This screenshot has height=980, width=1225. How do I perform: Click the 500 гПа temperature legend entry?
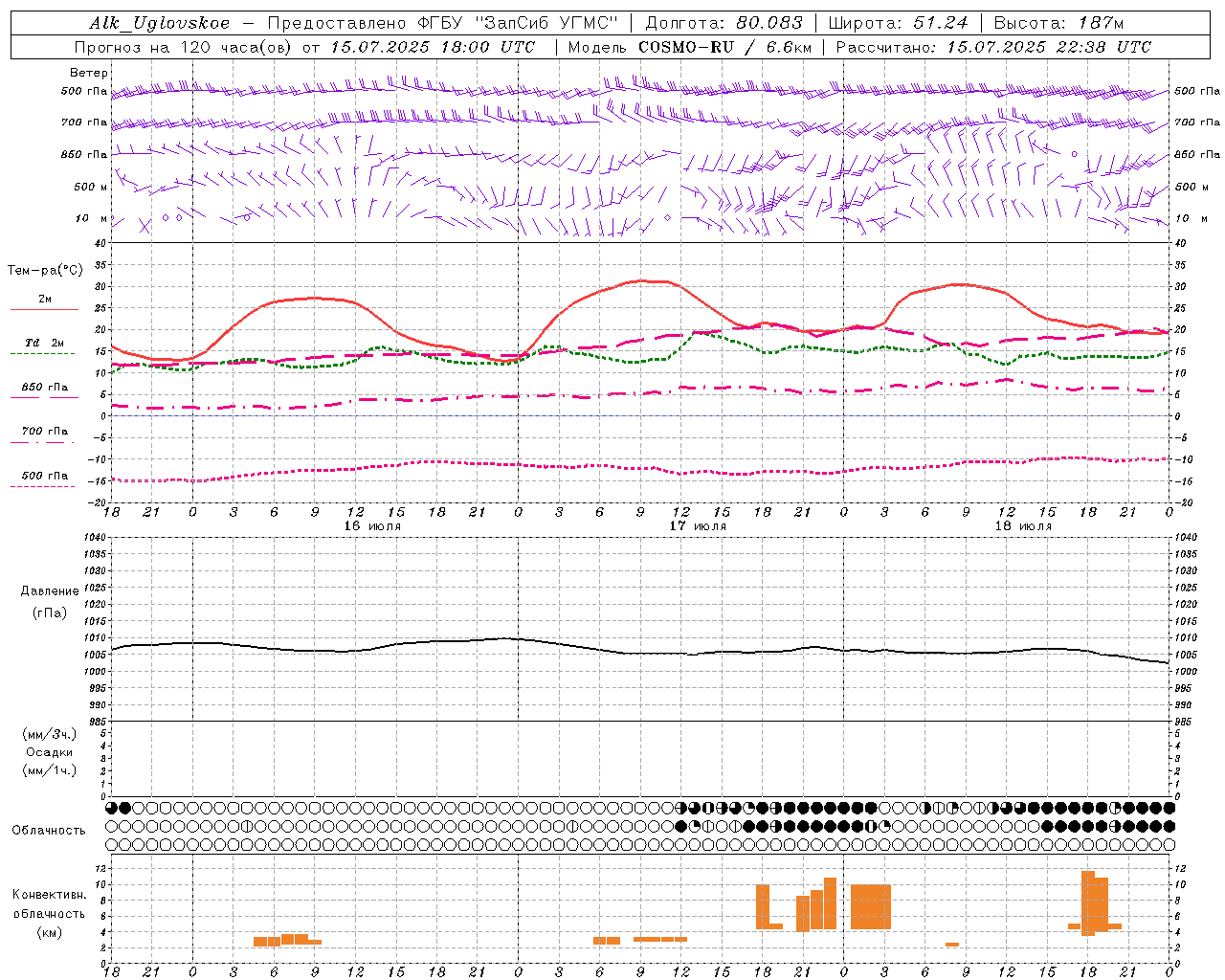45,476
